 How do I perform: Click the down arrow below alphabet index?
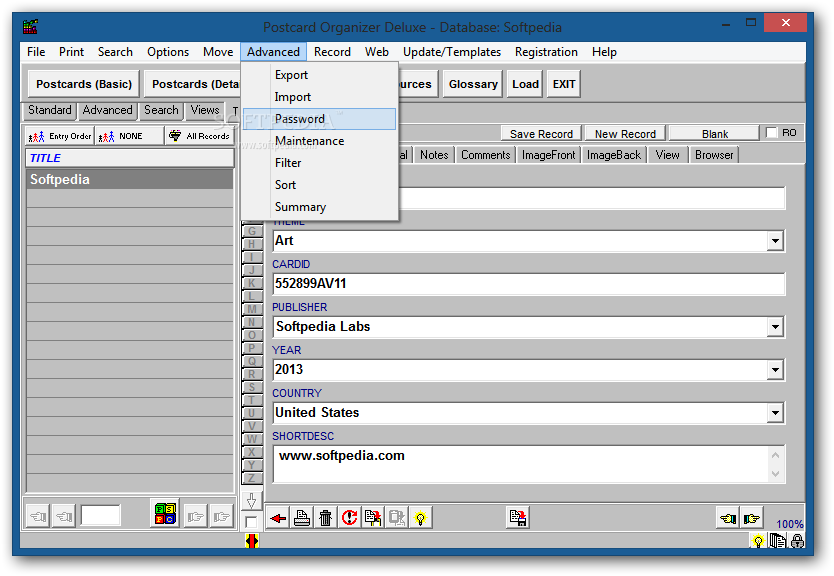click(x=252, y=500)
